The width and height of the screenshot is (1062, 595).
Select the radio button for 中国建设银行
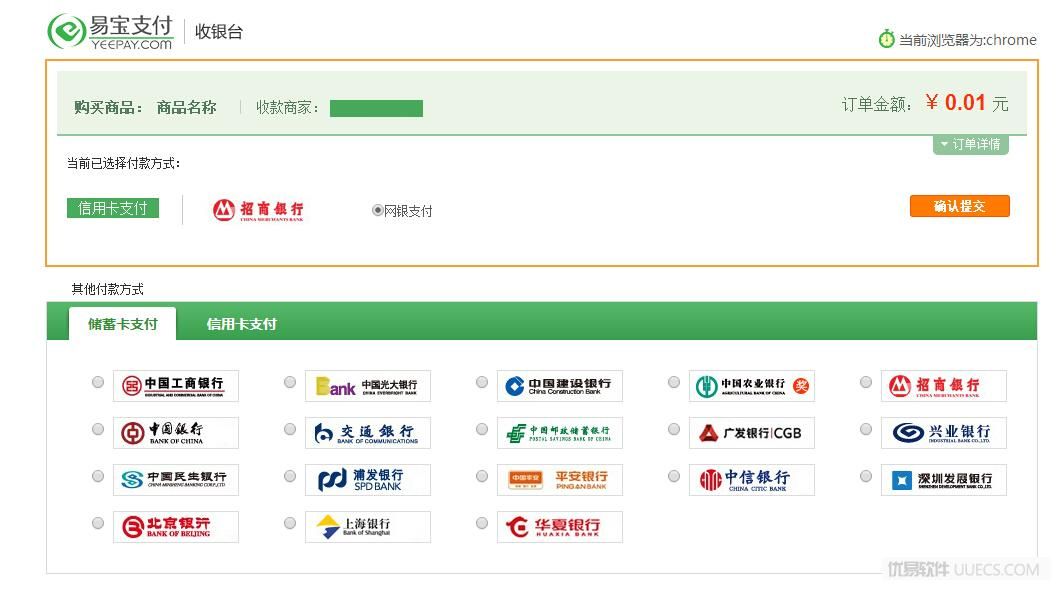coord(482,382)
